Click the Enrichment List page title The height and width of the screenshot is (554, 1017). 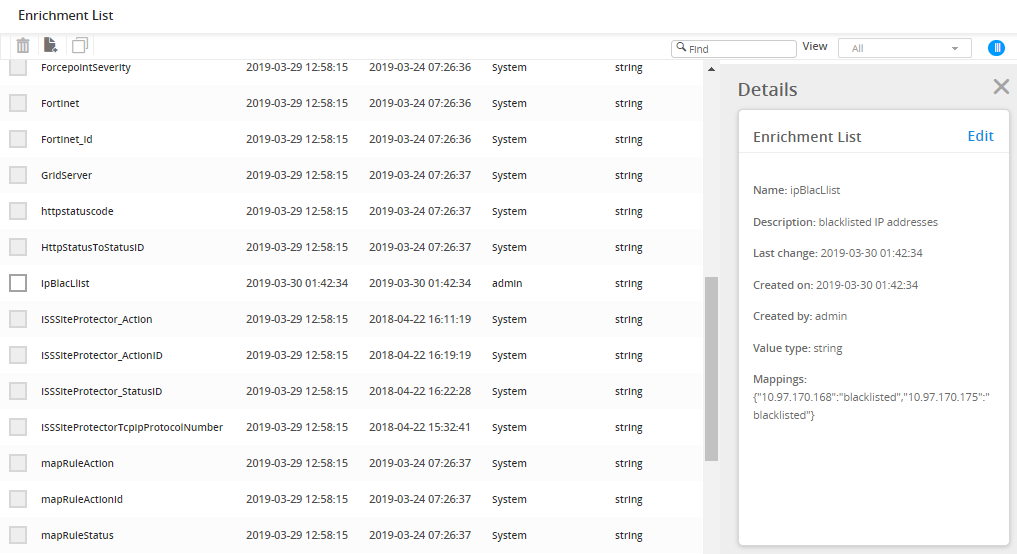(x=66, y=16)
